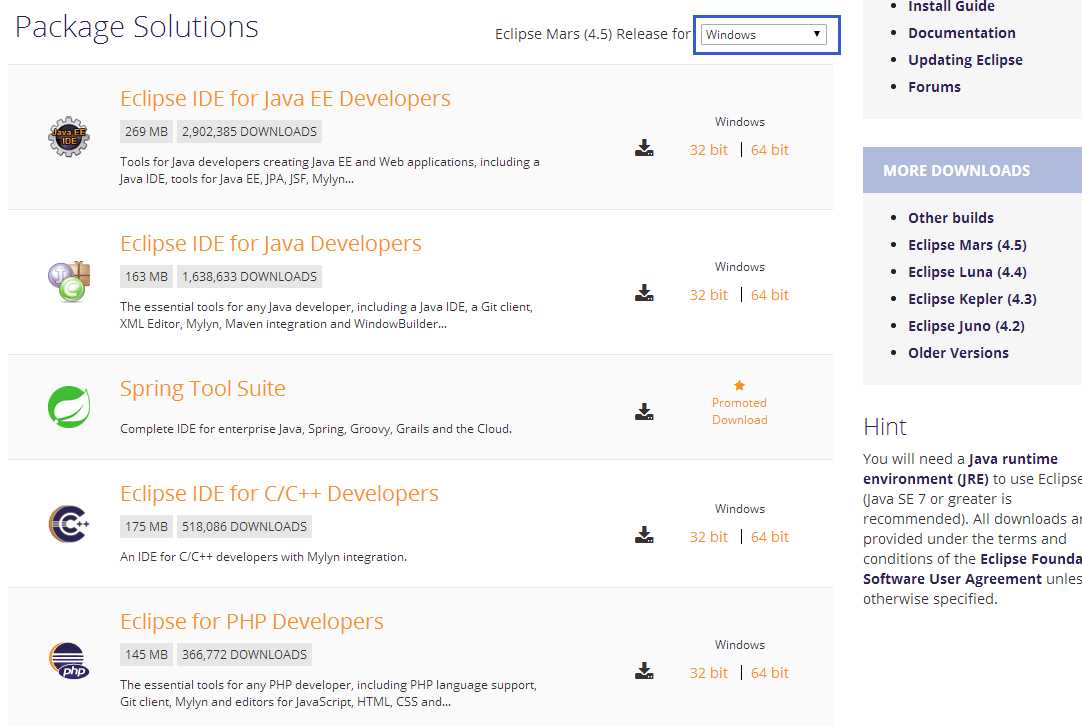Viewport: 1082px width, 726px height.
Task: Download 64 bit Java EE Developers package
Action: pos(769,150)
